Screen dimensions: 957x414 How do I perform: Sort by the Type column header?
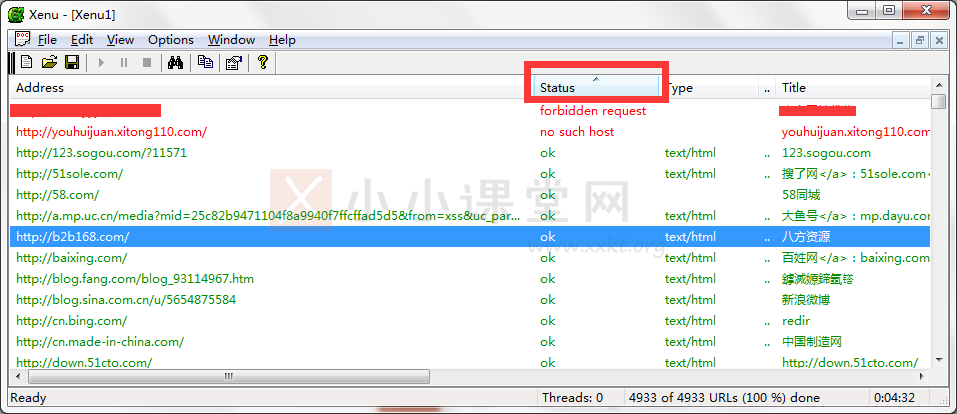tap(709, 87)
